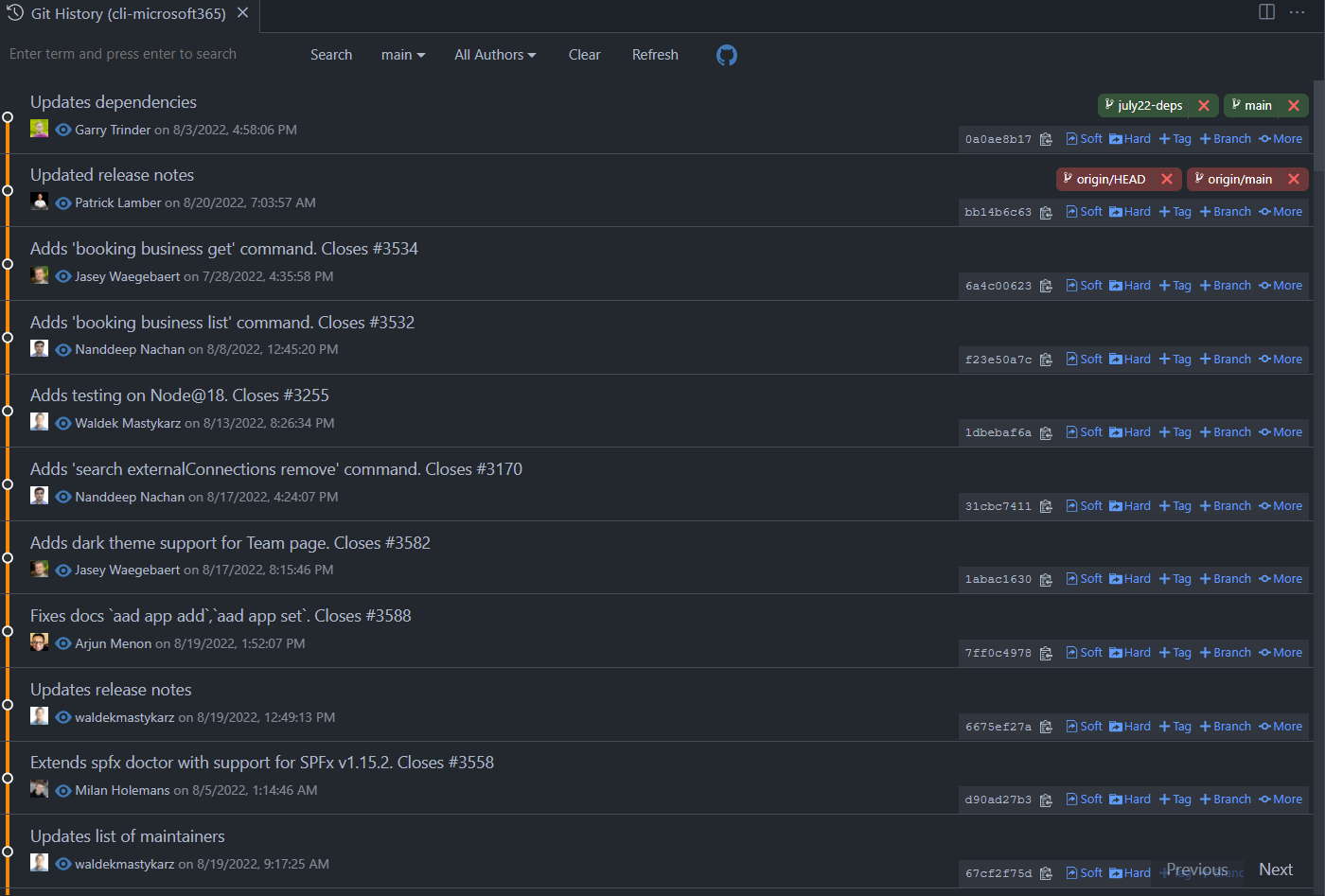The width and height of the screenshot is (1325, 896).
Task: Open commit 'Adds dark theme support for Team page'
Action: point(230,543)
